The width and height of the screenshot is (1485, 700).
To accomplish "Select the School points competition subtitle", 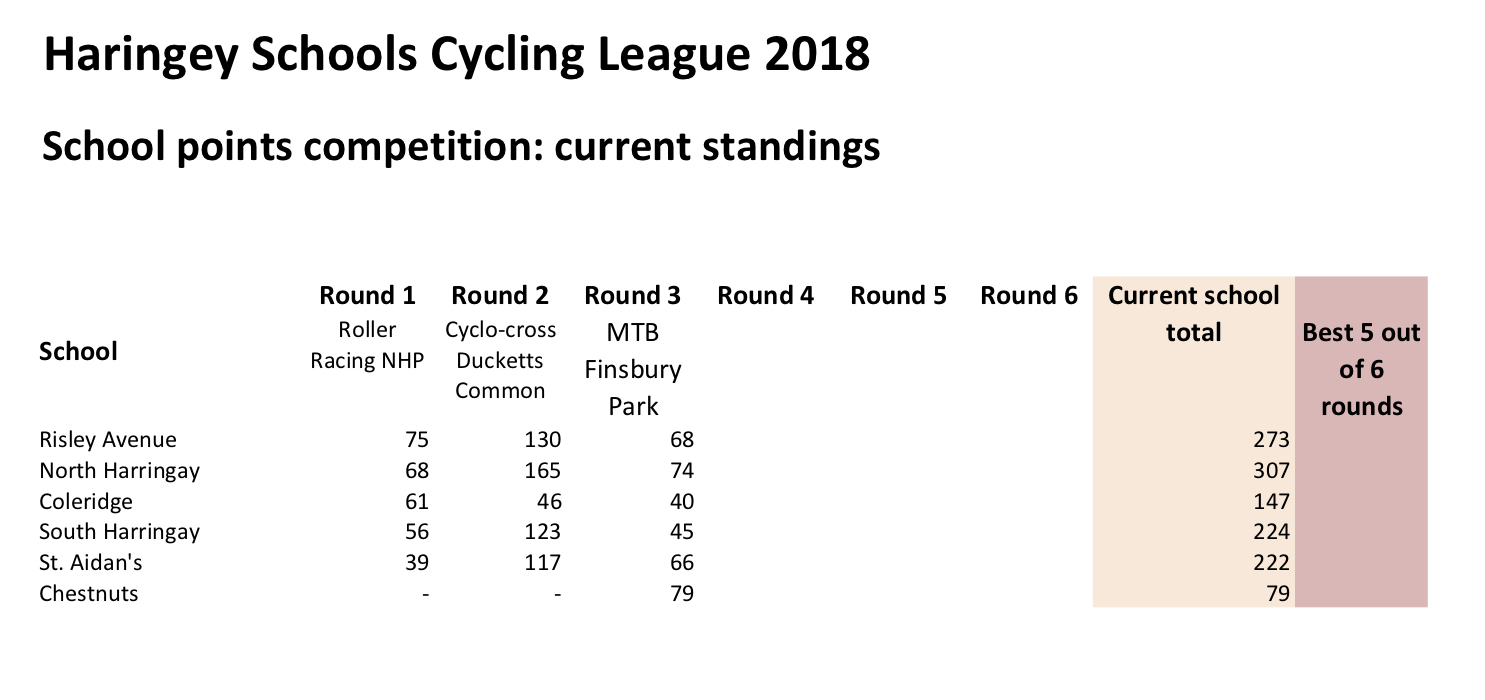I will coord(460,147).
